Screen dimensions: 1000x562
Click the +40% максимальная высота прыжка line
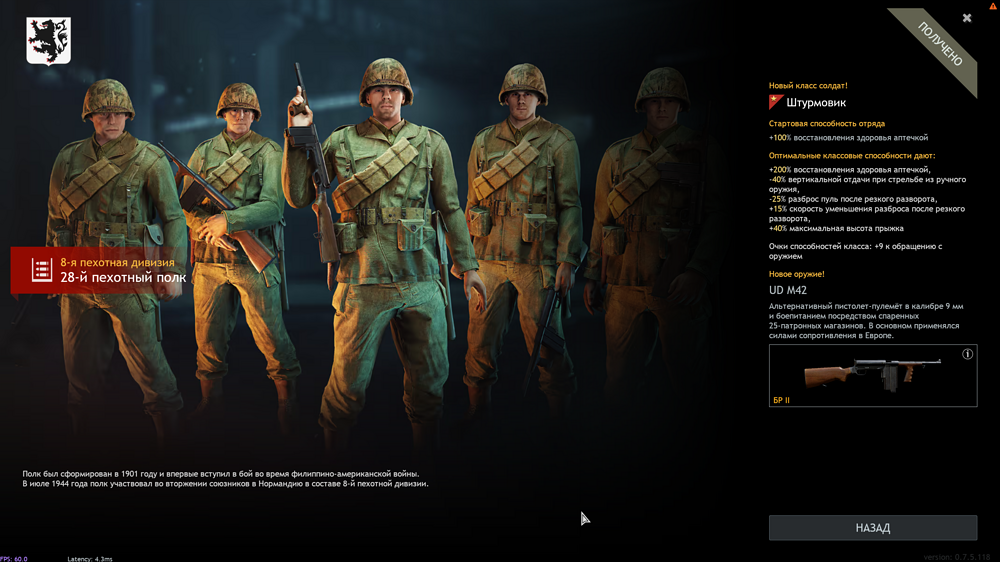tap(836, 228)
